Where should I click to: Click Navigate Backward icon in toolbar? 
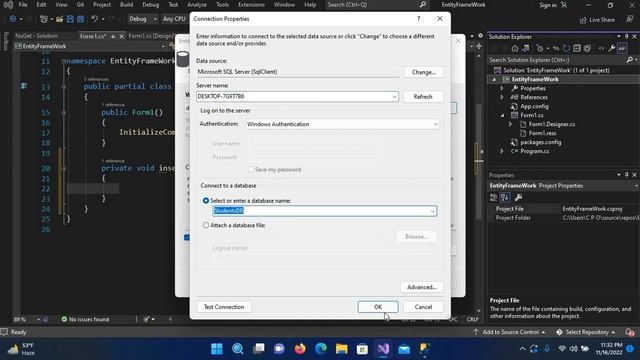(x=13, y=19)
